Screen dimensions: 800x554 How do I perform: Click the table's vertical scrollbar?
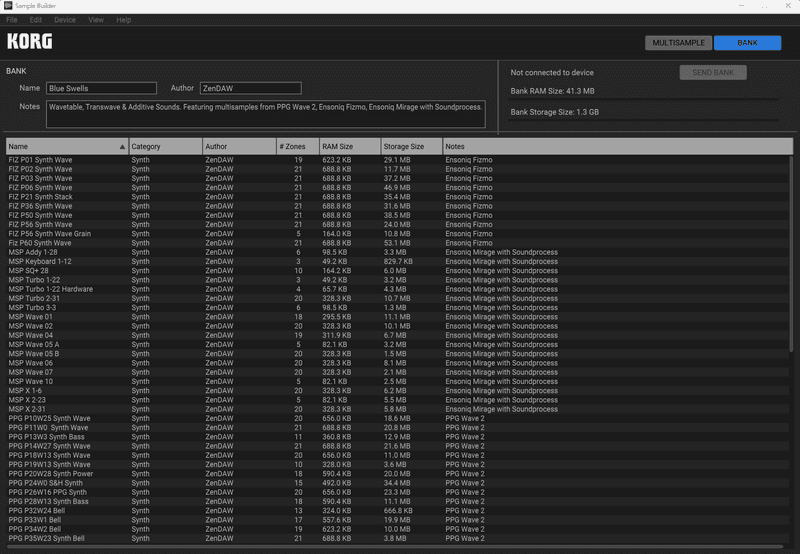pos(791,254)
